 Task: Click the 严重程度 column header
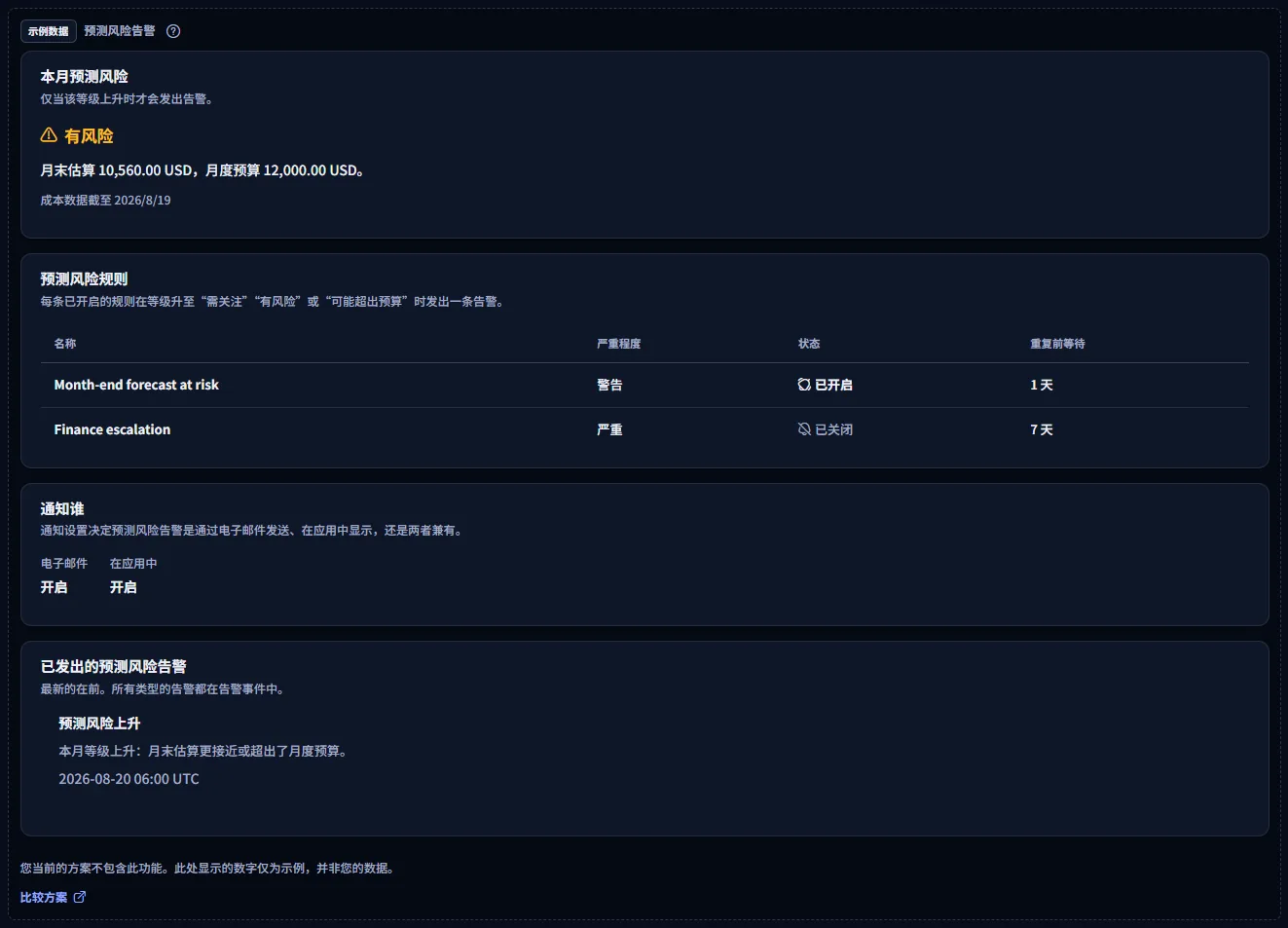[x=619, y=344]
